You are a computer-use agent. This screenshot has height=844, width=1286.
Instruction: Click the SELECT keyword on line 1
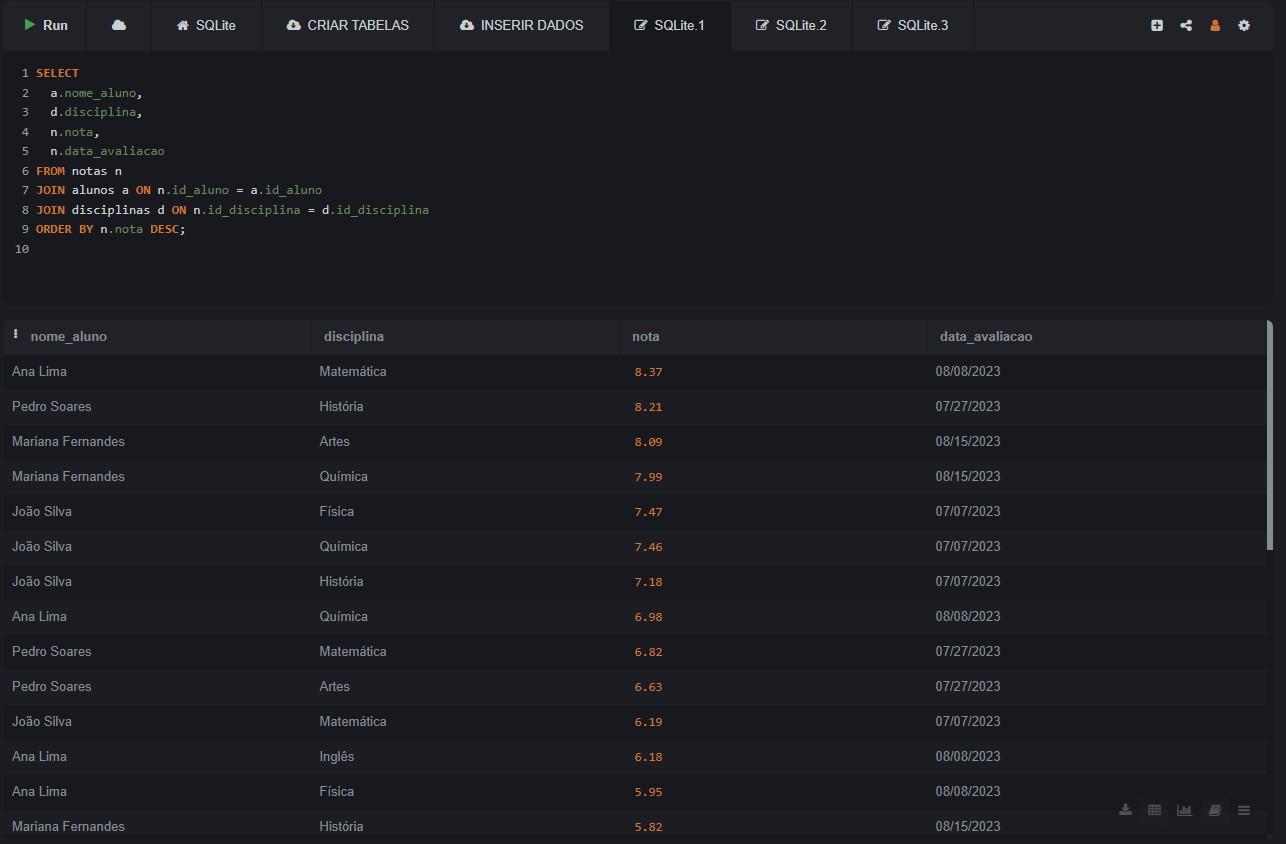coord(57,73)
